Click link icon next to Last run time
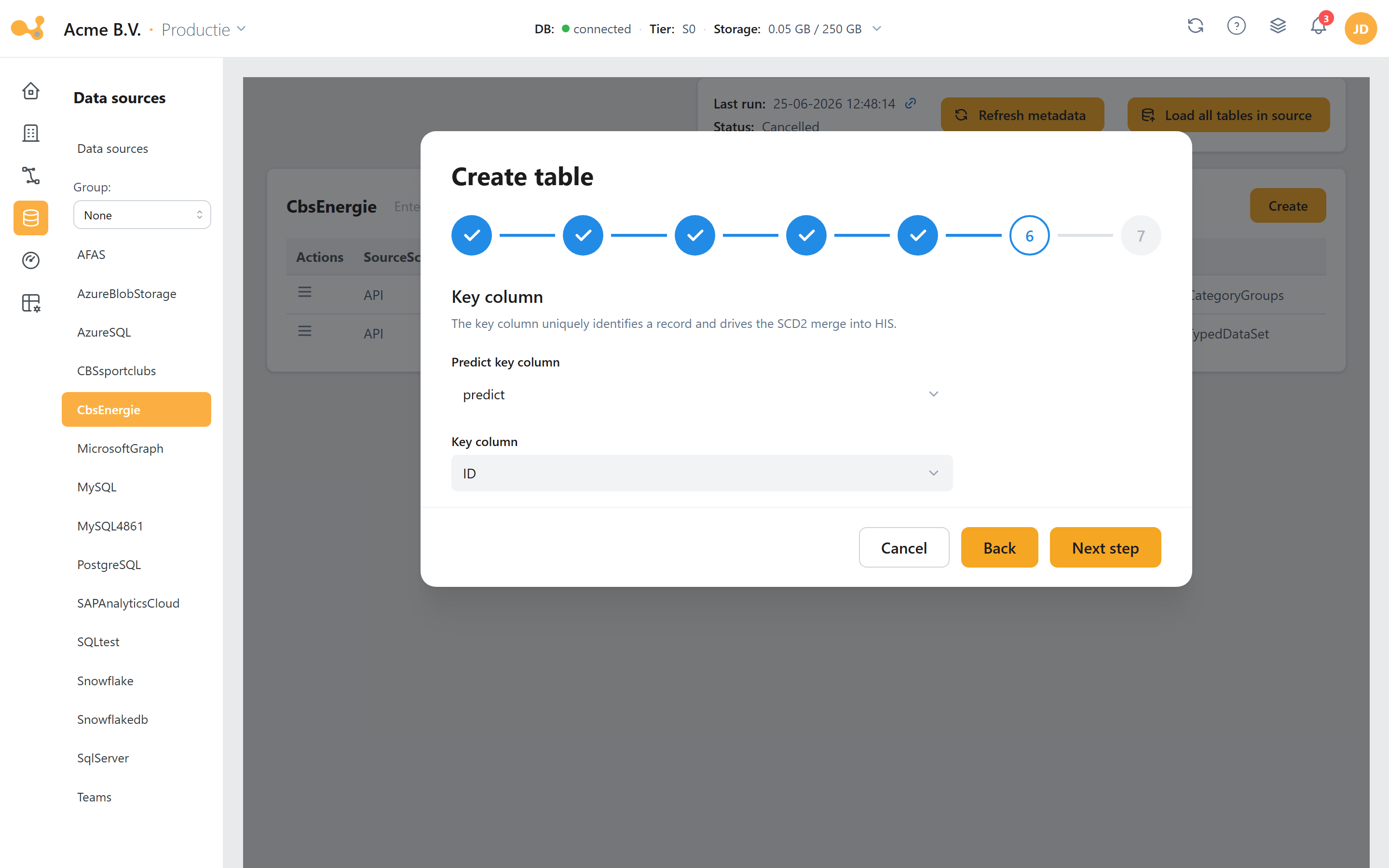1389x868 pixels. coord(911,103)
